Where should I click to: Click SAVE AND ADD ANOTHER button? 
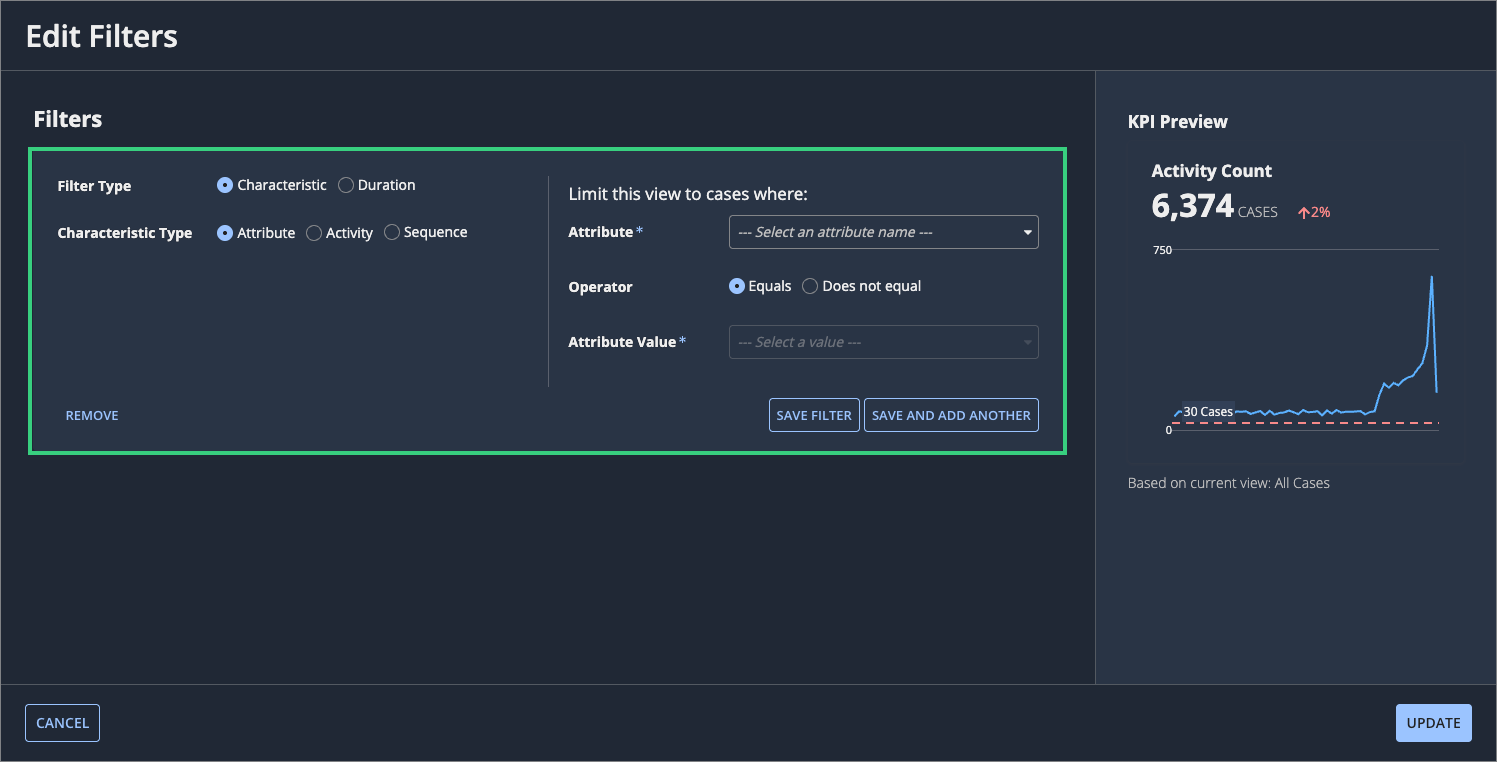951,415
